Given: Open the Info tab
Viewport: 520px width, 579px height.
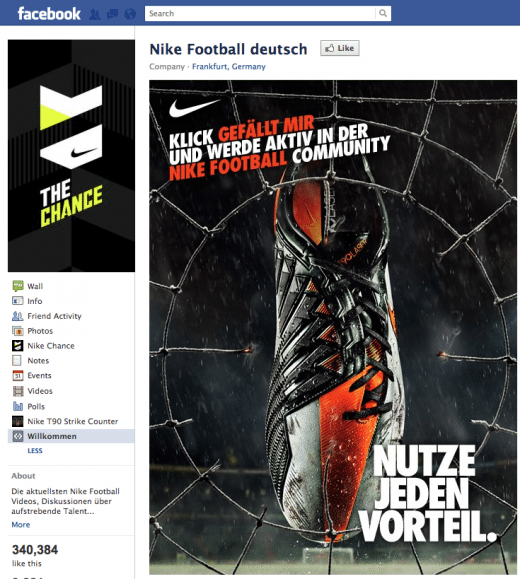Looking at the screenshot, I should [35, 301].
